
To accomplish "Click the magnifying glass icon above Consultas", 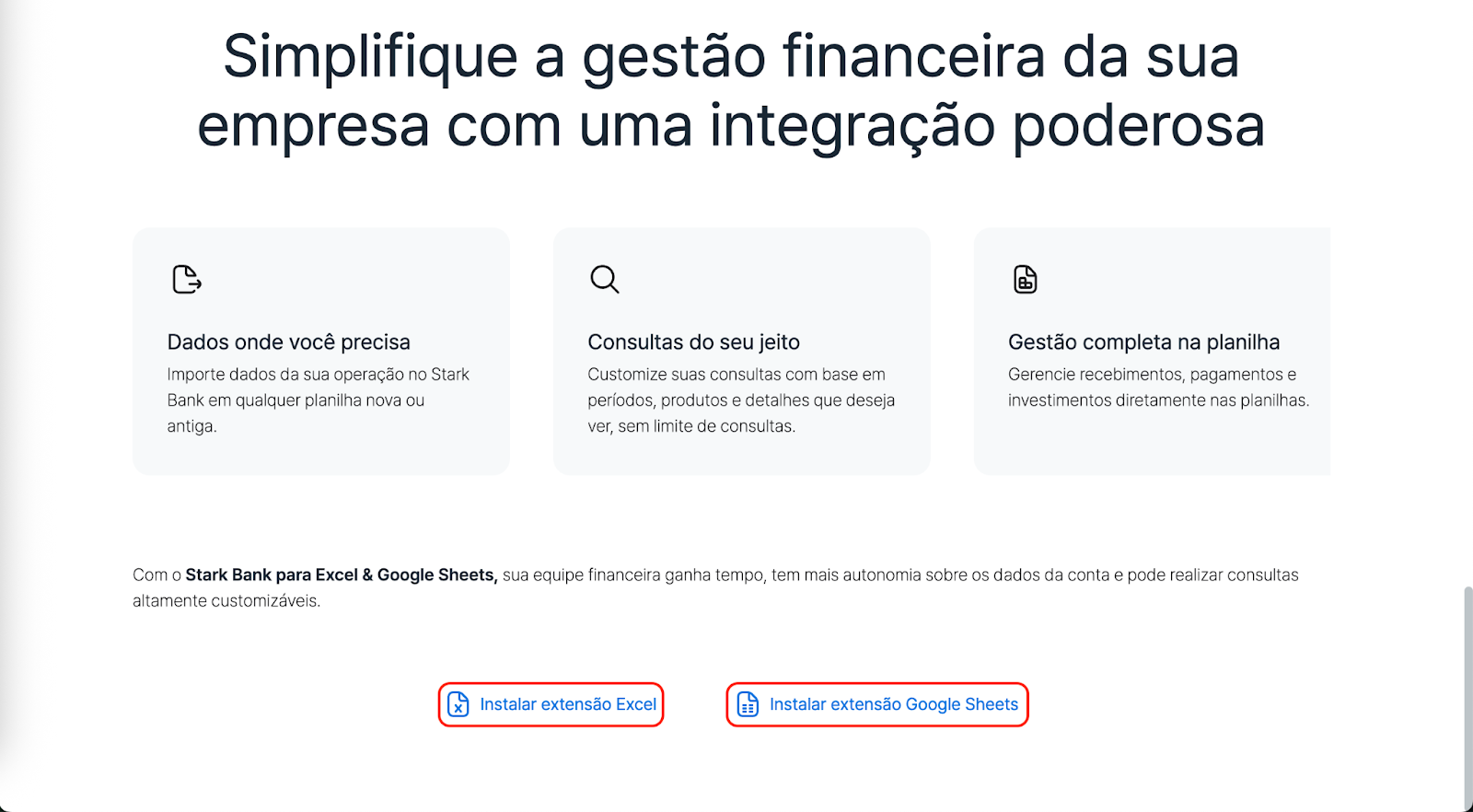I will pyautogui.click(x=605, y=279).
